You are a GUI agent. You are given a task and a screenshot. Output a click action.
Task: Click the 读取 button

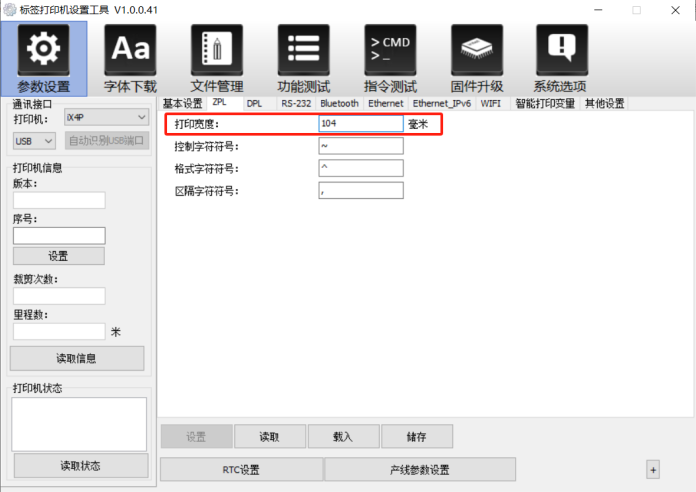pyautogui.click(x=269, y=436)
